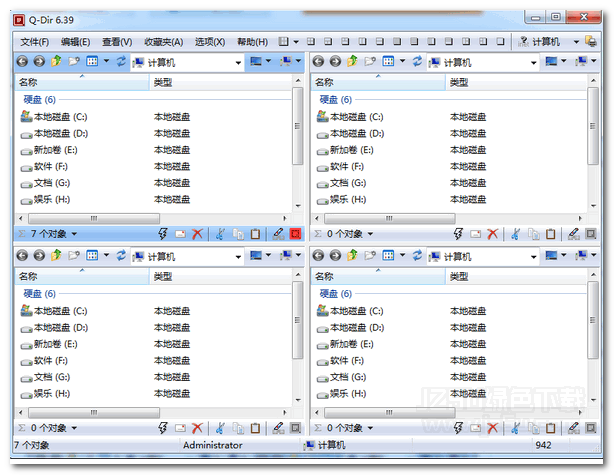Click Delete red X in top-right pane
This screenshot has height=475, width=614.
point(493,234)
